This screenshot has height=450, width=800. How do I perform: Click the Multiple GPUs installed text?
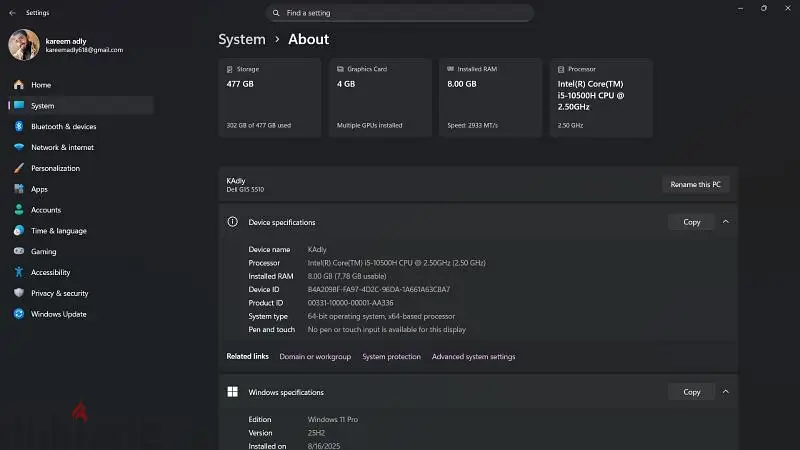coord(369,125)
